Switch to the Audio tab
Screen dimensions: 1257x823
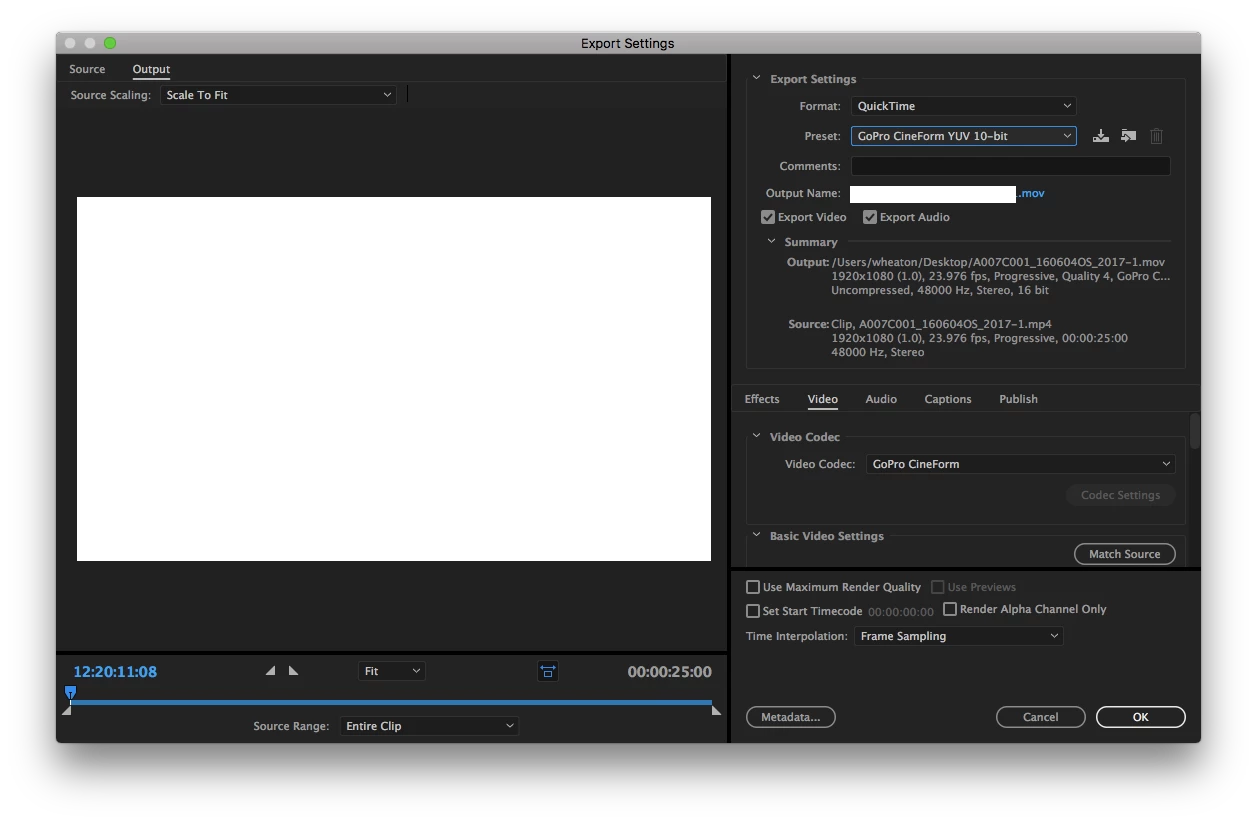coord(881,399)
